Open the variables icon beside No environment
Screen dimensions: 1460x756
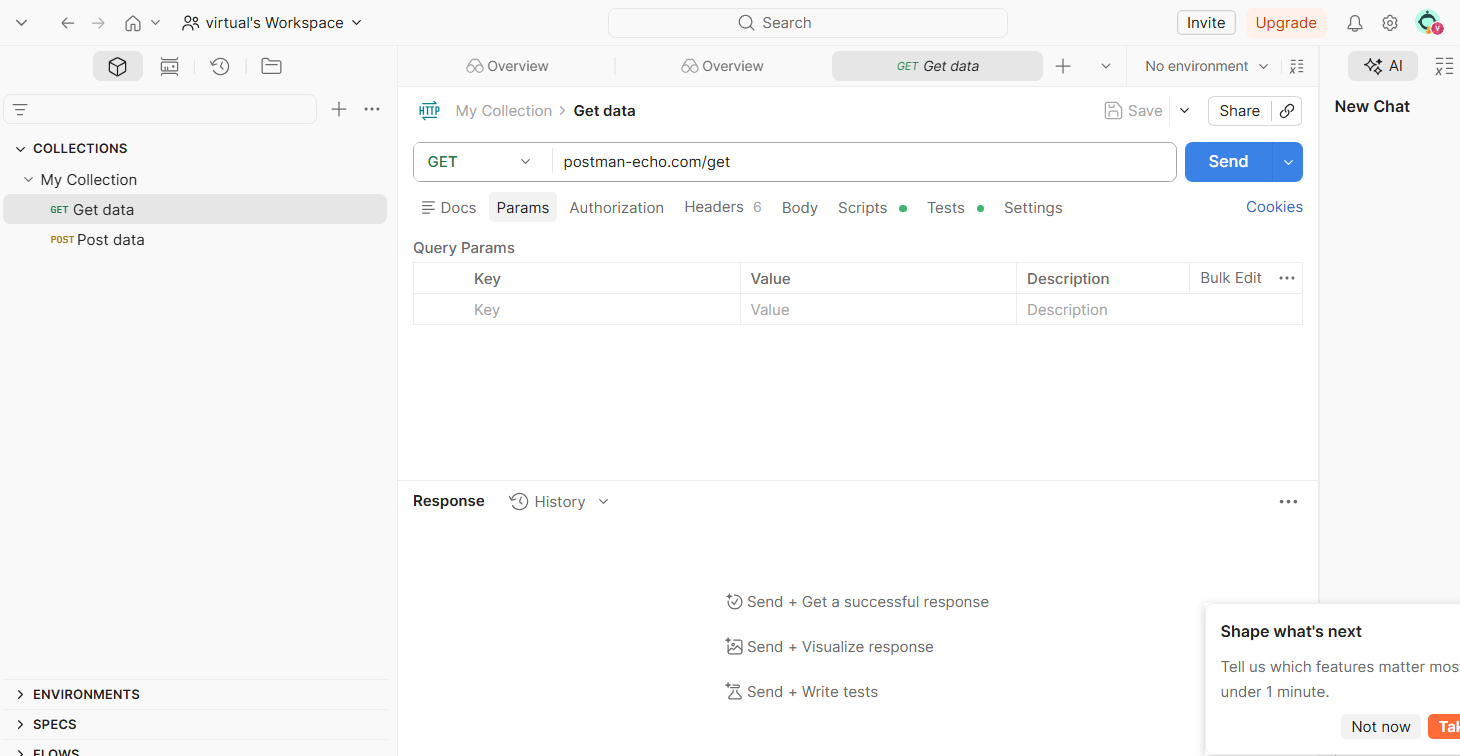pos(1297,66)
